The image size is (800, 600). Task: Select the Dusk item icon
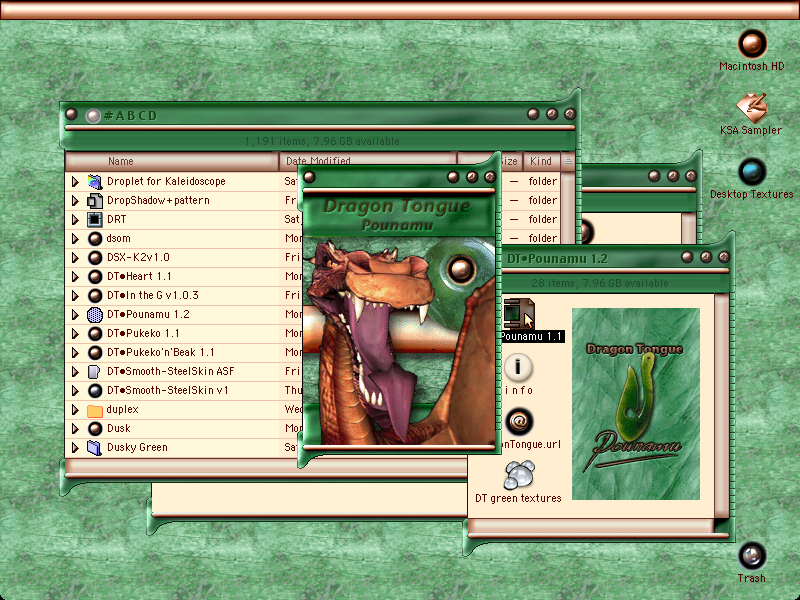pos(95,429)
